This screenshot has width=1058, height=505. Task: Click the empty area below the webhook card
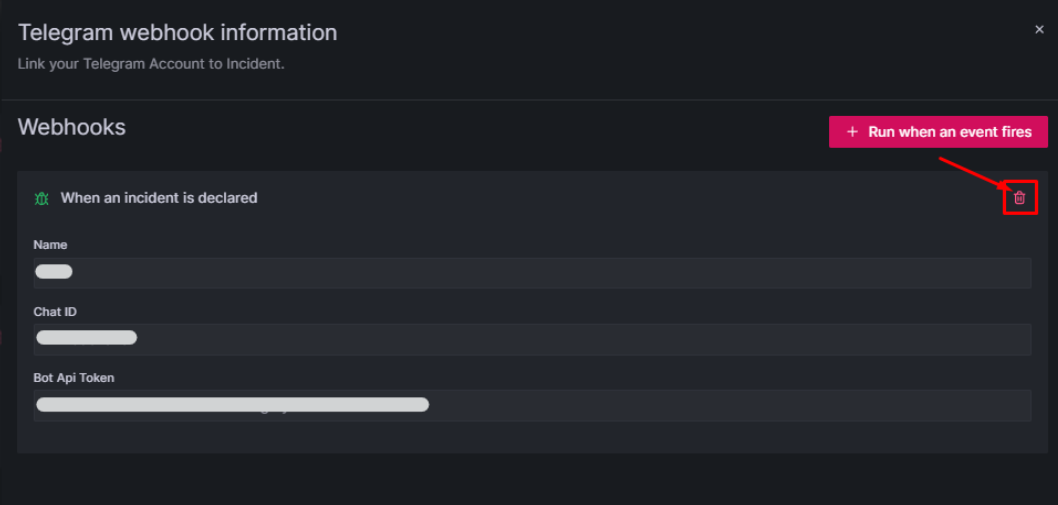point(528,478)
